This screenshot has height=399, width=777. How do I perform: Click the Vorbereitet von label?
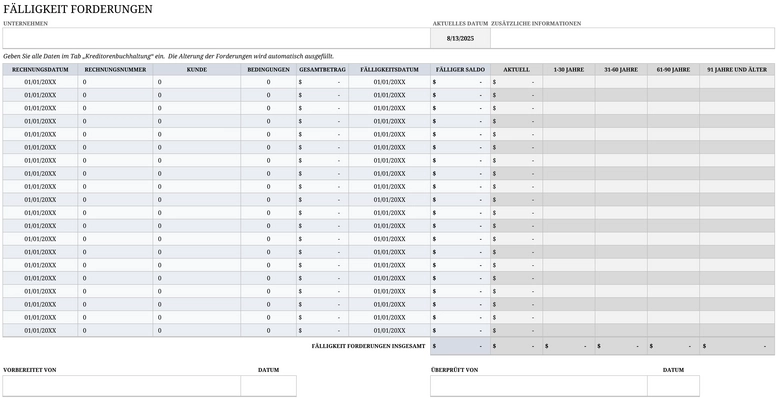point(30,370)
